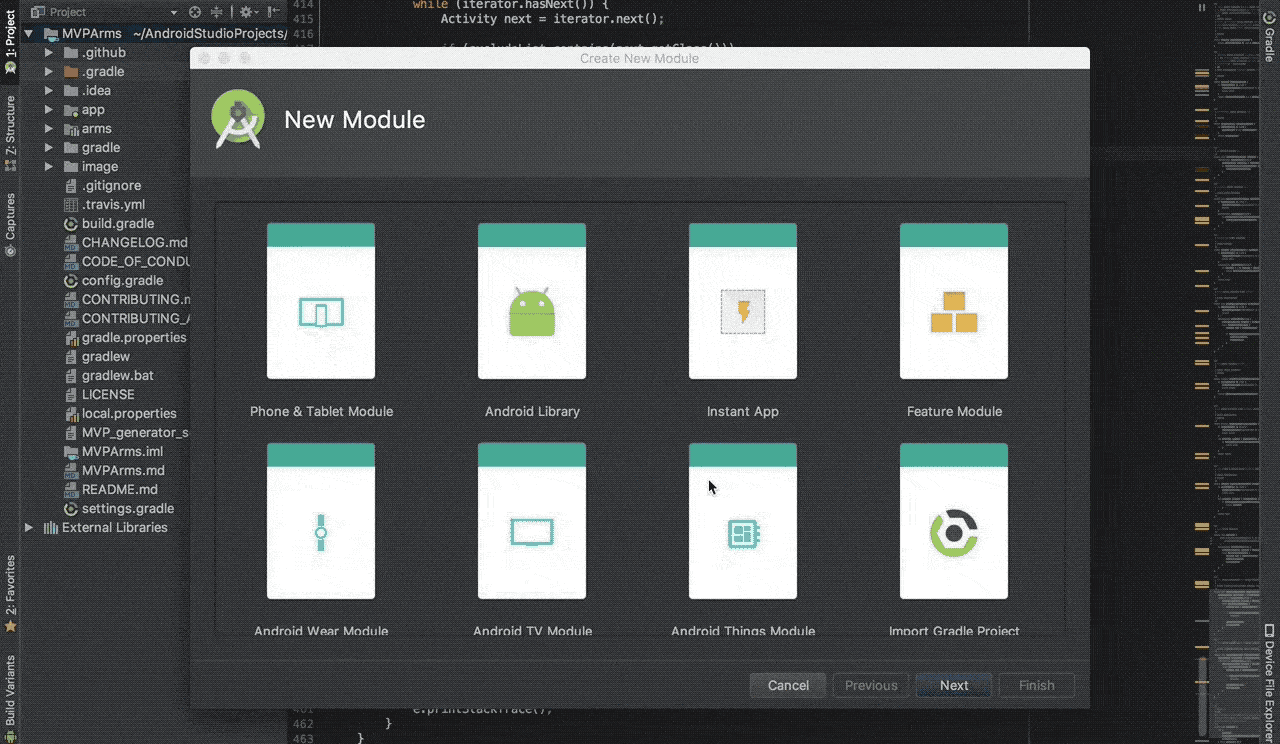The width and height of the screenshot is (1280, 744).
Task: Pick the Android Things Module icon
Action: coord(743,521)
